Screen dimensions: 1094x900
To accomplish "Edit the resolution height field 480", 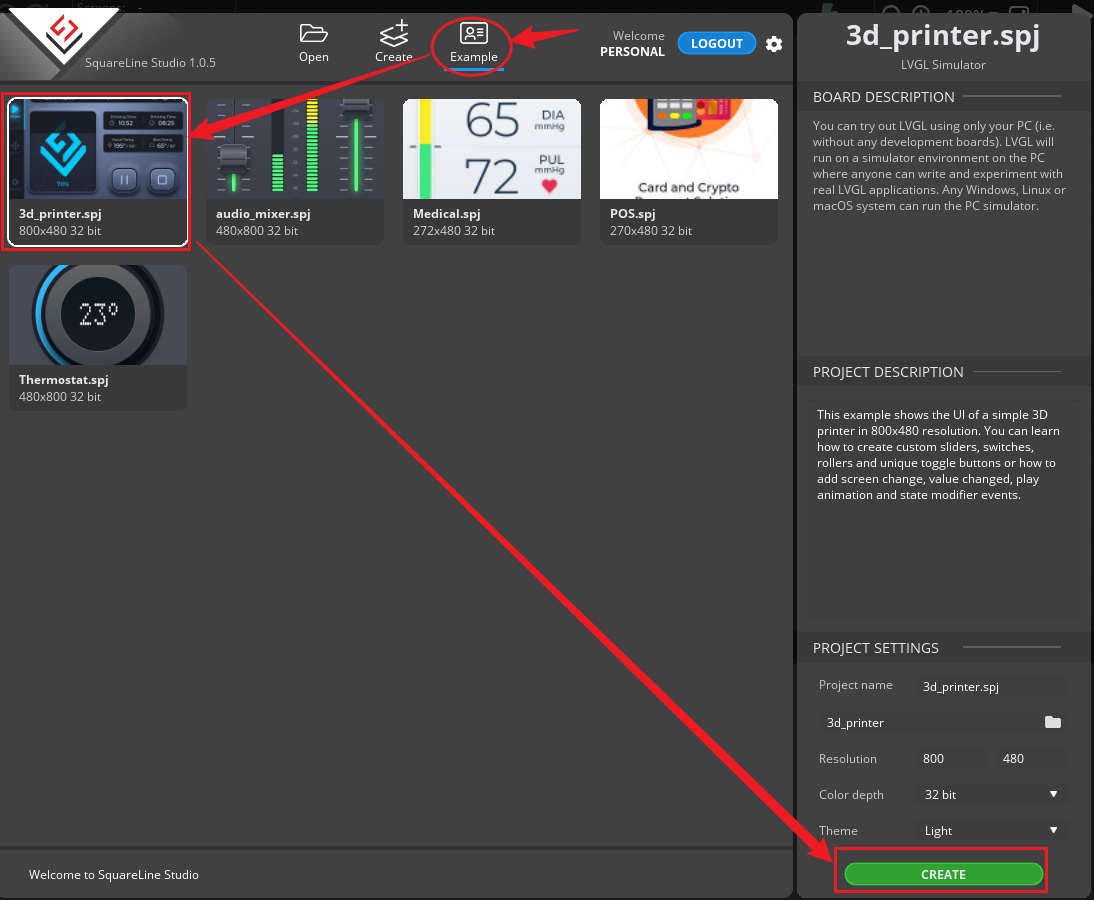I will pos(1030,758).
